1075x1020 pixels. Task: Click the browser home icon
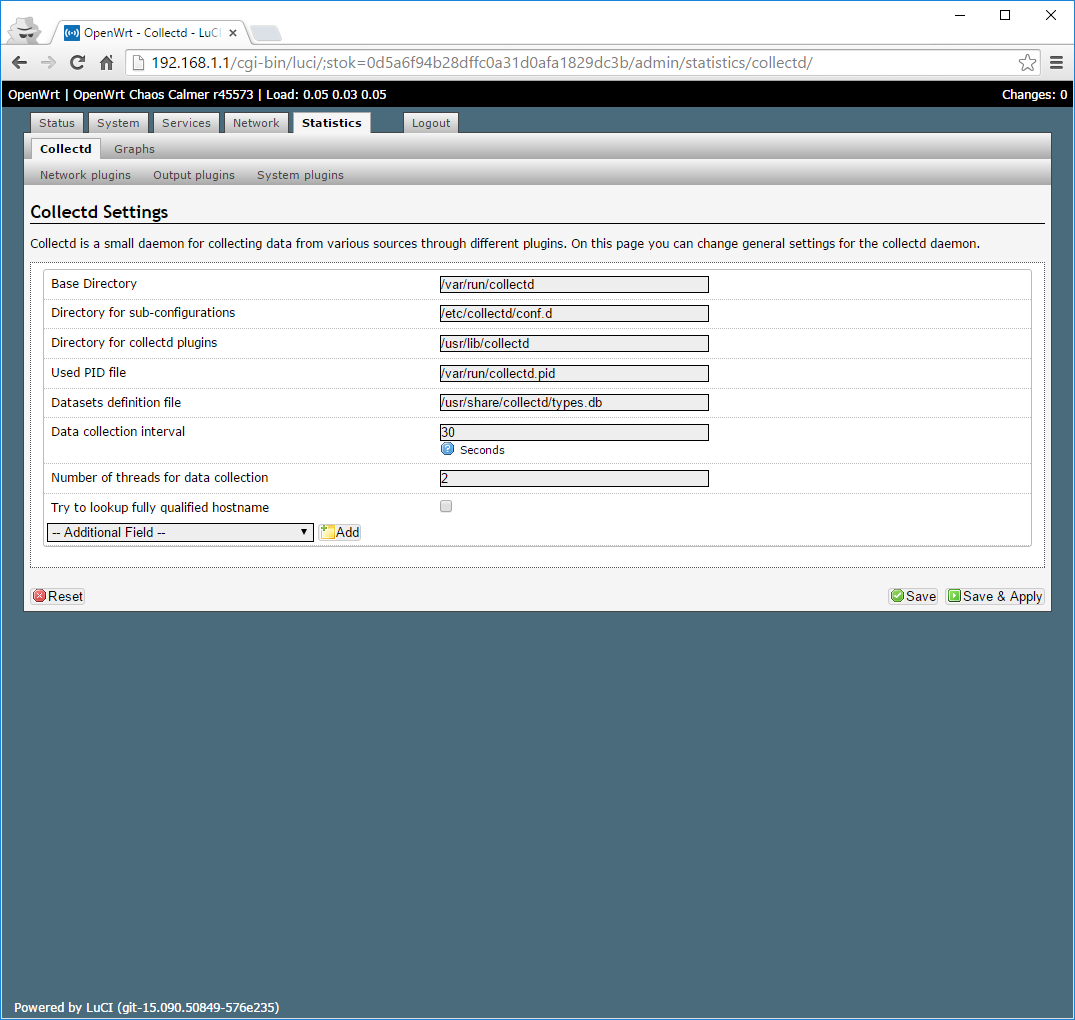(106, 63)
